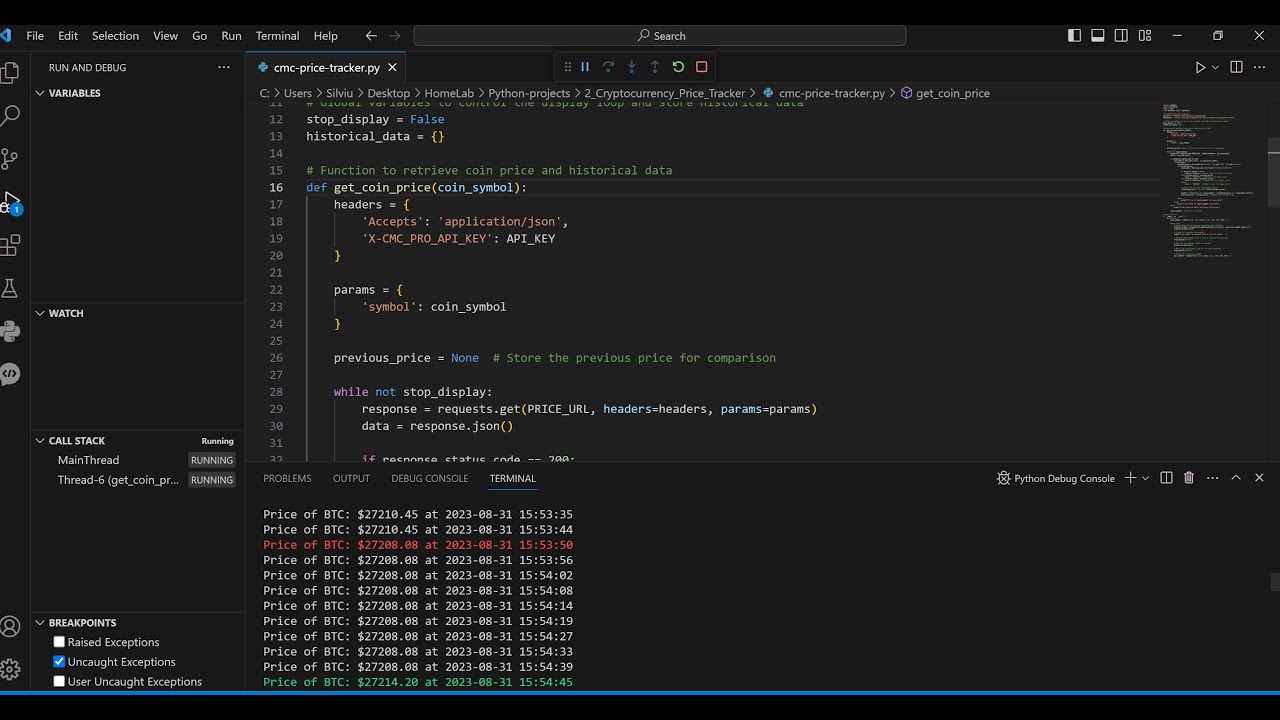This screenshot has height=720, width=1280.
Task: Toggle the bottom panel layout icon
Action: [1097, 35]
